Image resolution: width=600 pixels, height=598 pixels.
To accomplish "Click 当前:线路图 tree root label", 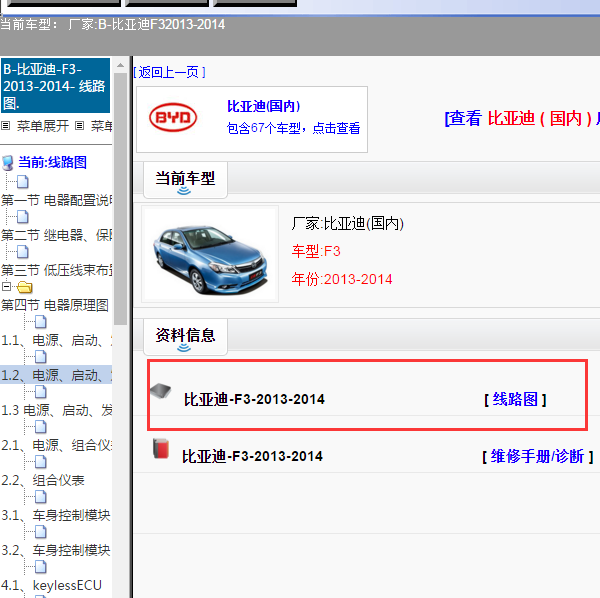I will point(52,162).
